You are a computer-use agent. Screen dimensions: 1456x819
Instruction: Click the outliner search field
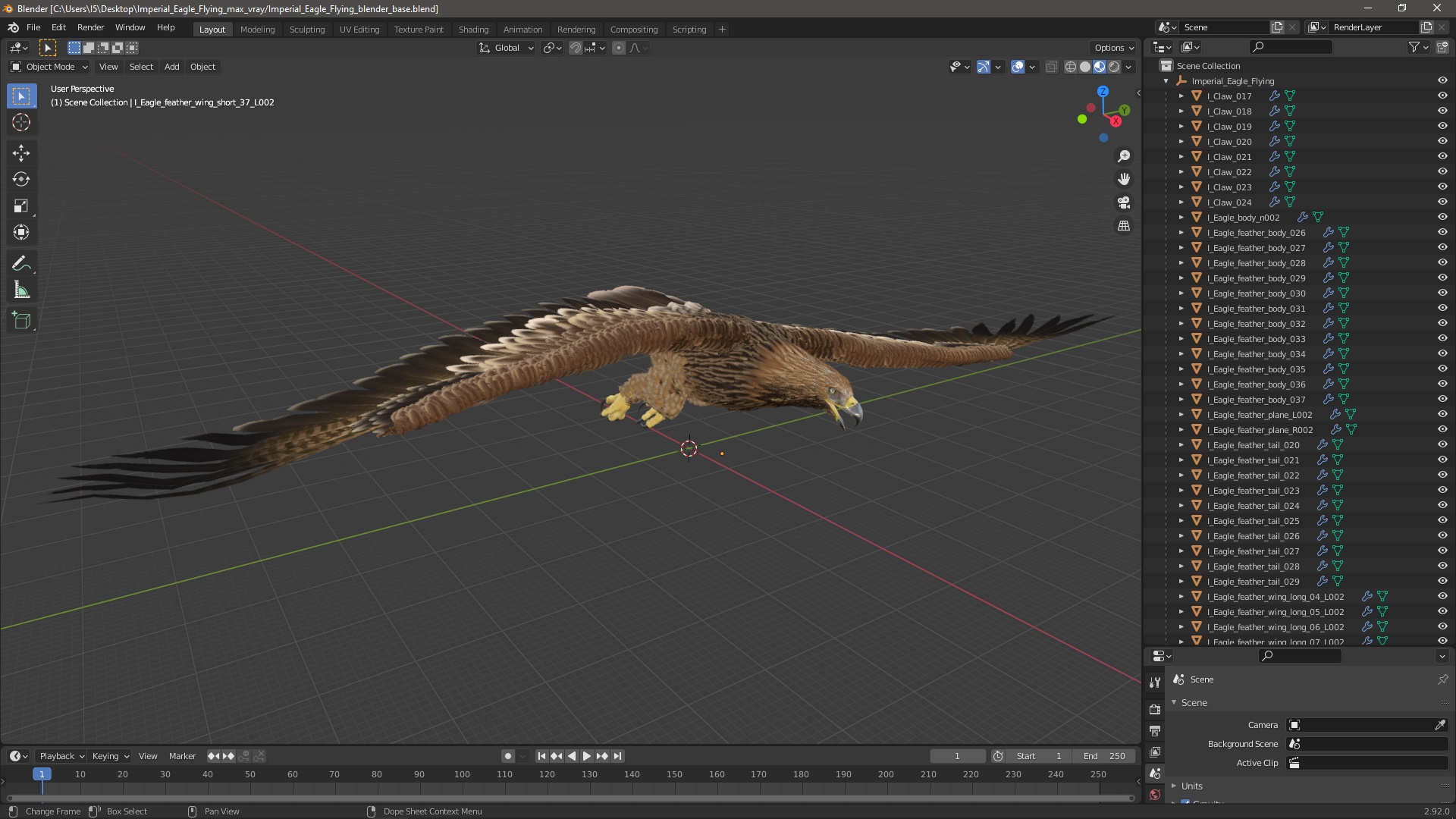click(1291, 47)
